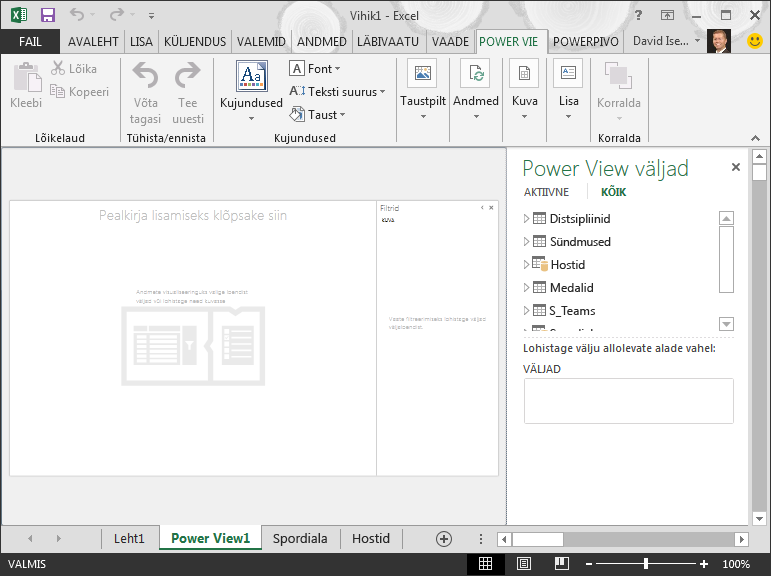Open Ribbon Display Options icon
The image size is (771, 576).
tap(667, 15)
